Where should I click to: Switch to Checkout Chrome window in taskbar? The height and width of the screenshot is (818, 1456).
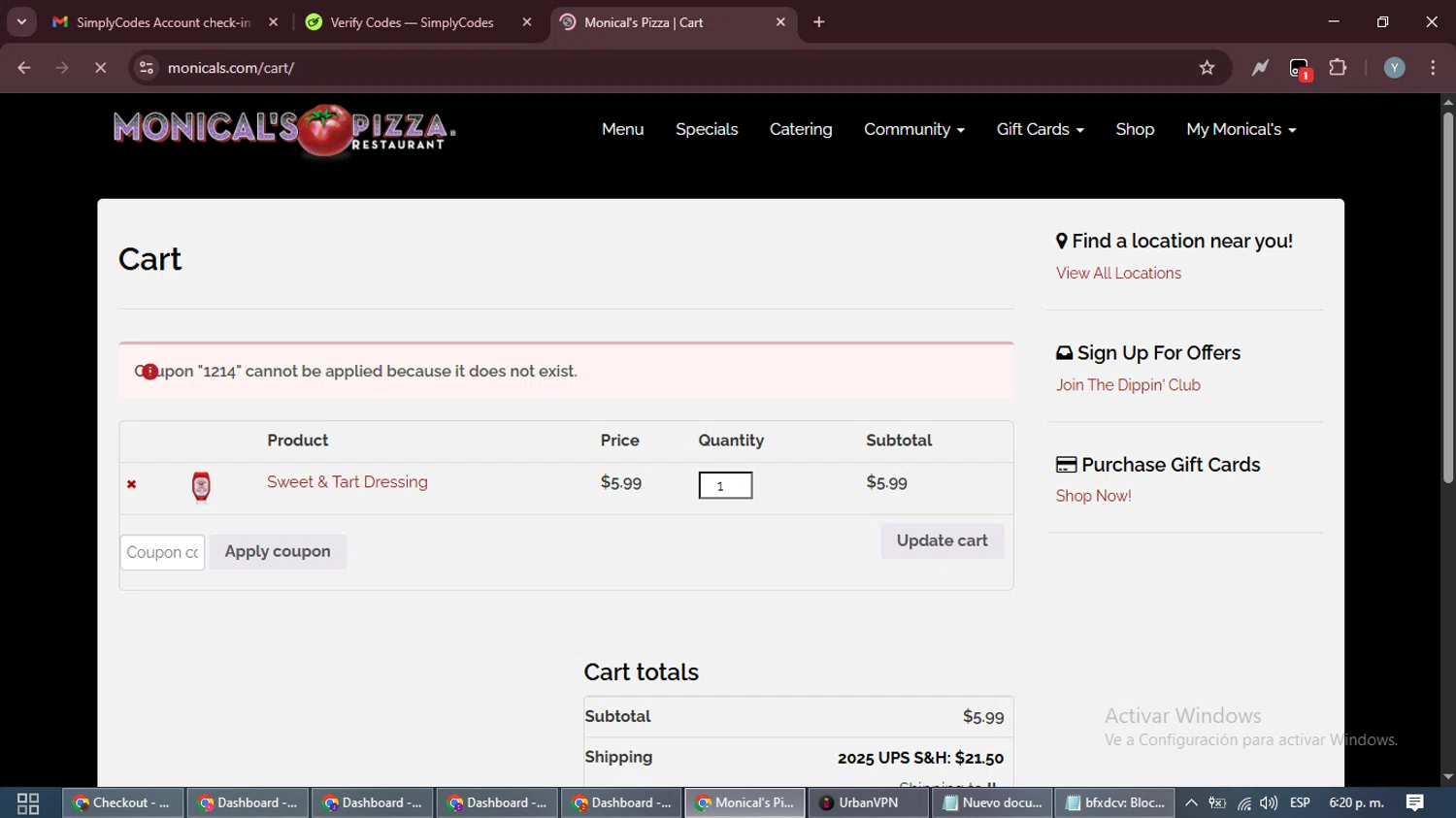122,803
